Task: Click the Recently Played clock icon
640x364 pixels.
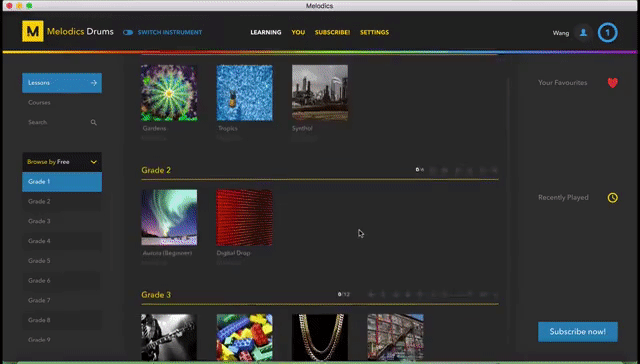Action: click(612, 198)
